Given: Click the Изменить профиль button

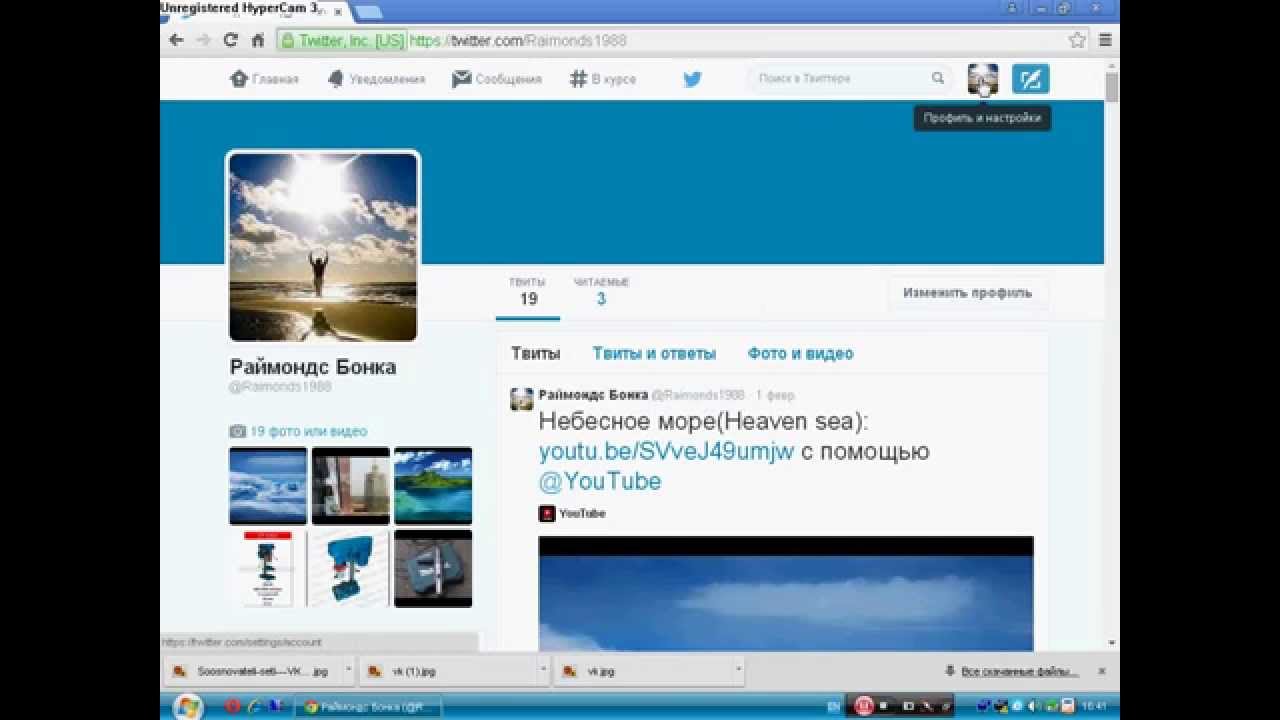Looking at the screenshot, I should 967,293.
